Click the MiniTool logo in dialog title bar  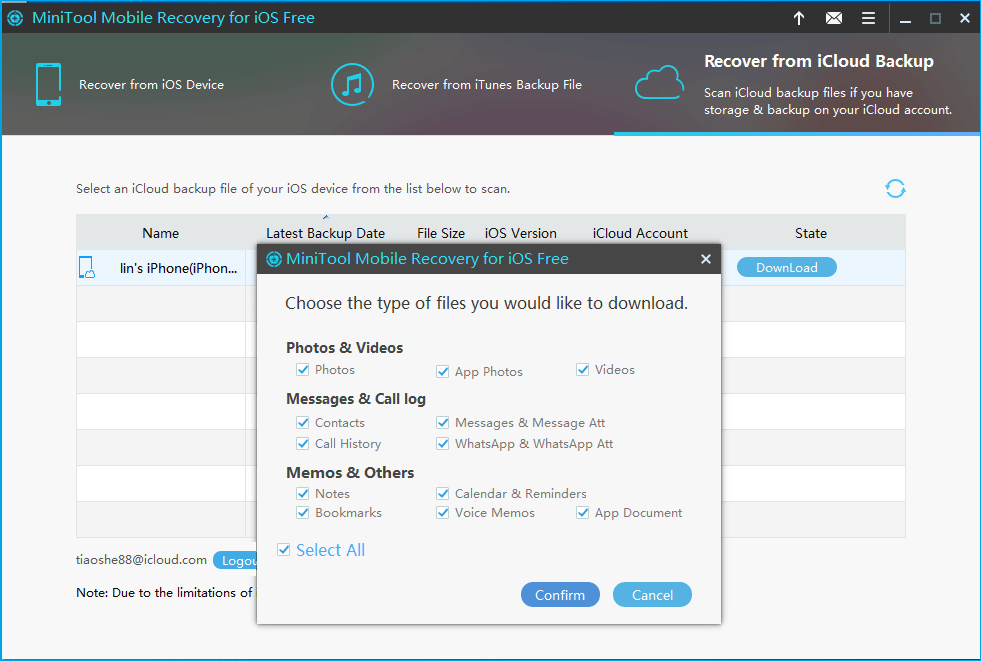click(274, 259)
